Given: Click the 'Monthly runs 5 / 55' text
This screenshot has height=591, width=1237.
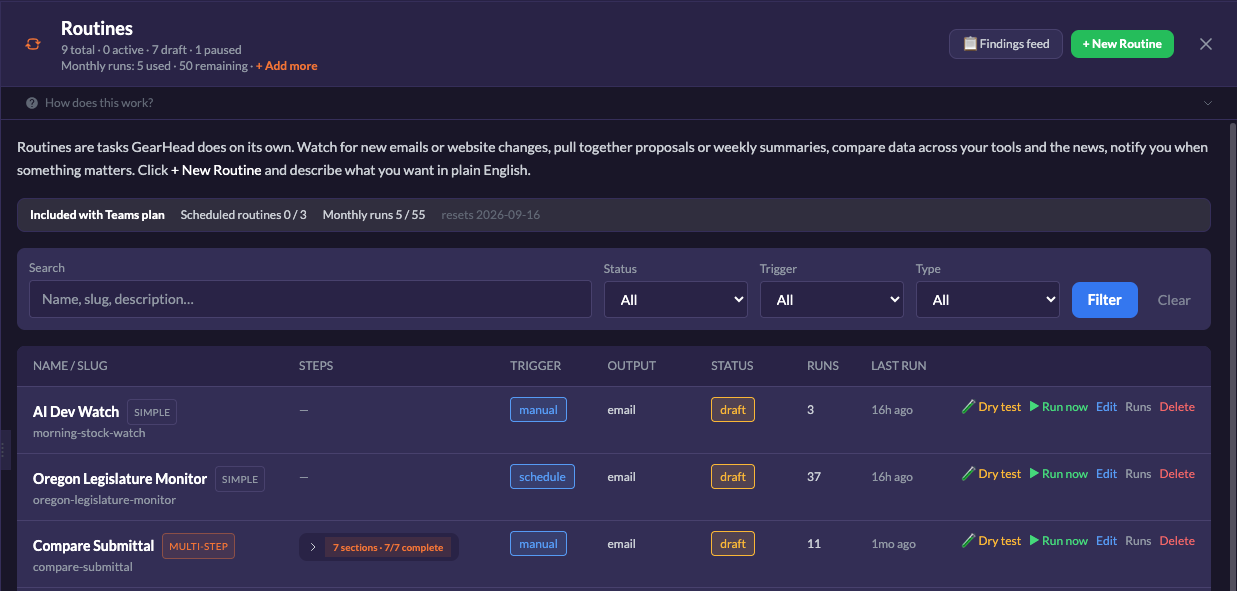Looking at the screenshot, I should pyautogui.click(x=374, y=215).
